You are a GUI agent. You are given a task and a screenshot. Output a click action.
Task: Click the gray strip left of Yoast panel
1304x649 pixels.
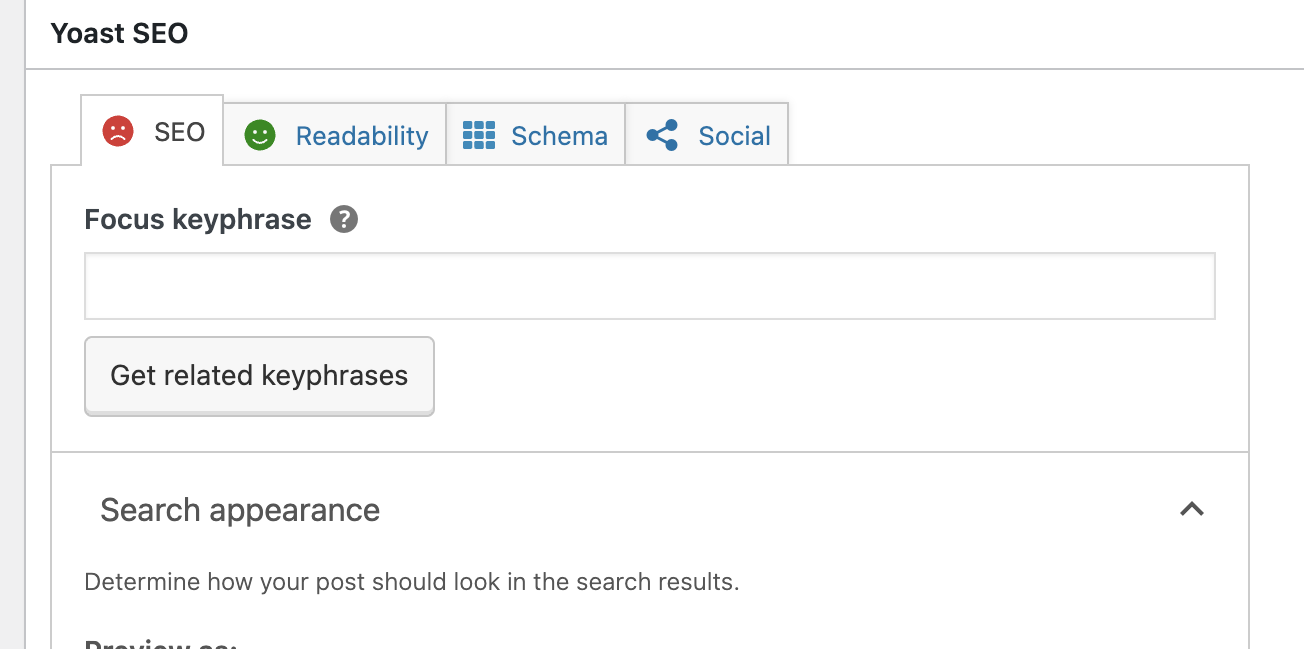point(12,324)
